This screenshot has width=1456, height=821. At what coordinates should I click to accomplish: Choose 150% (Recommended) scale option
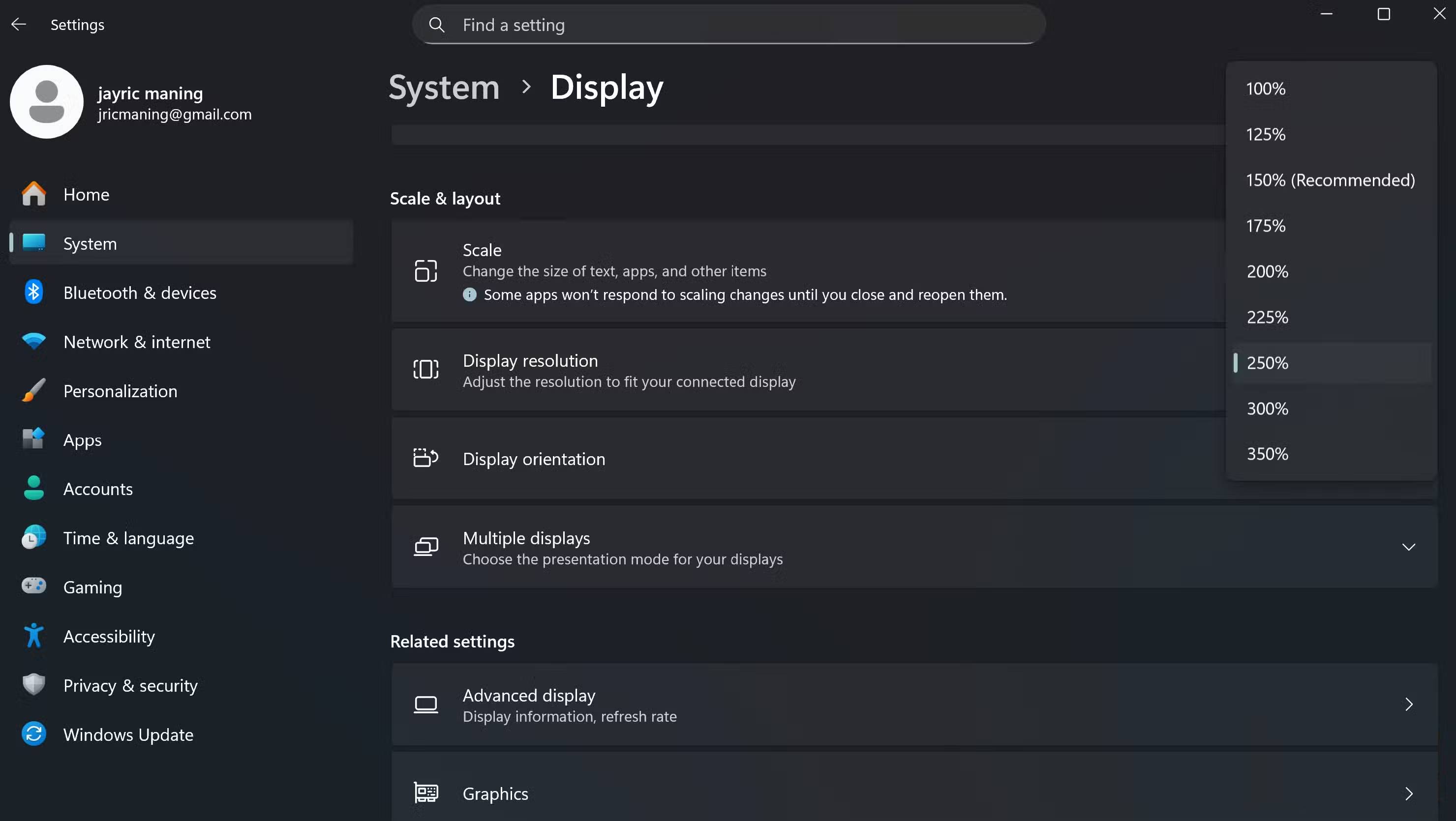click(x=1330, y=180)
